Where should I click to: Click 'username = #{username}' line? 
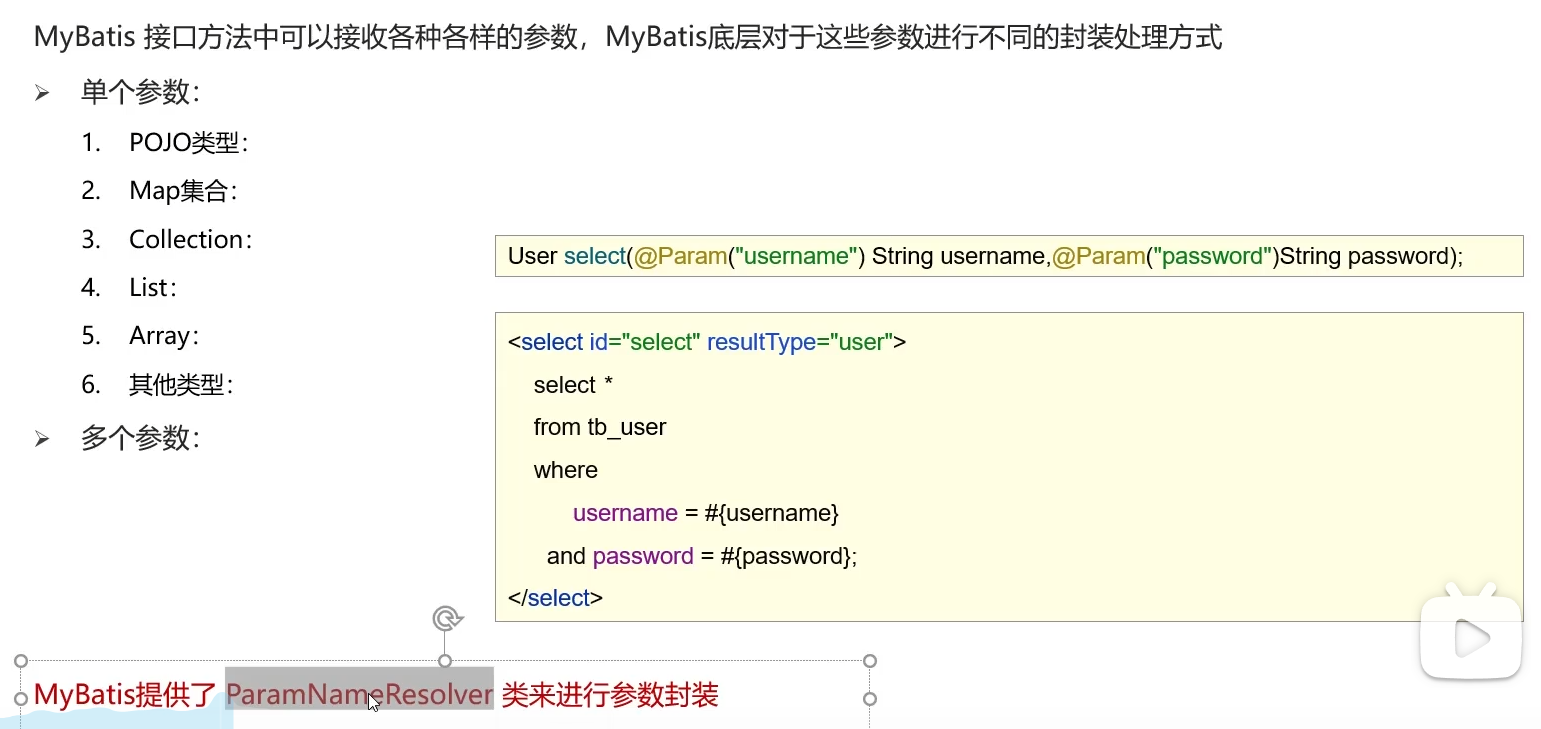pos(706,513)
